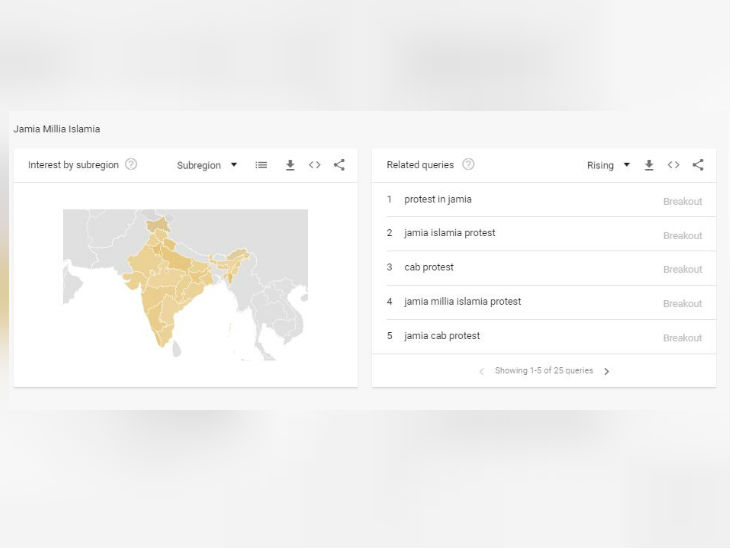Open the 'jamia islamia protest' query
This screenshot has width=730, height=548.
(x=449, y=233)
